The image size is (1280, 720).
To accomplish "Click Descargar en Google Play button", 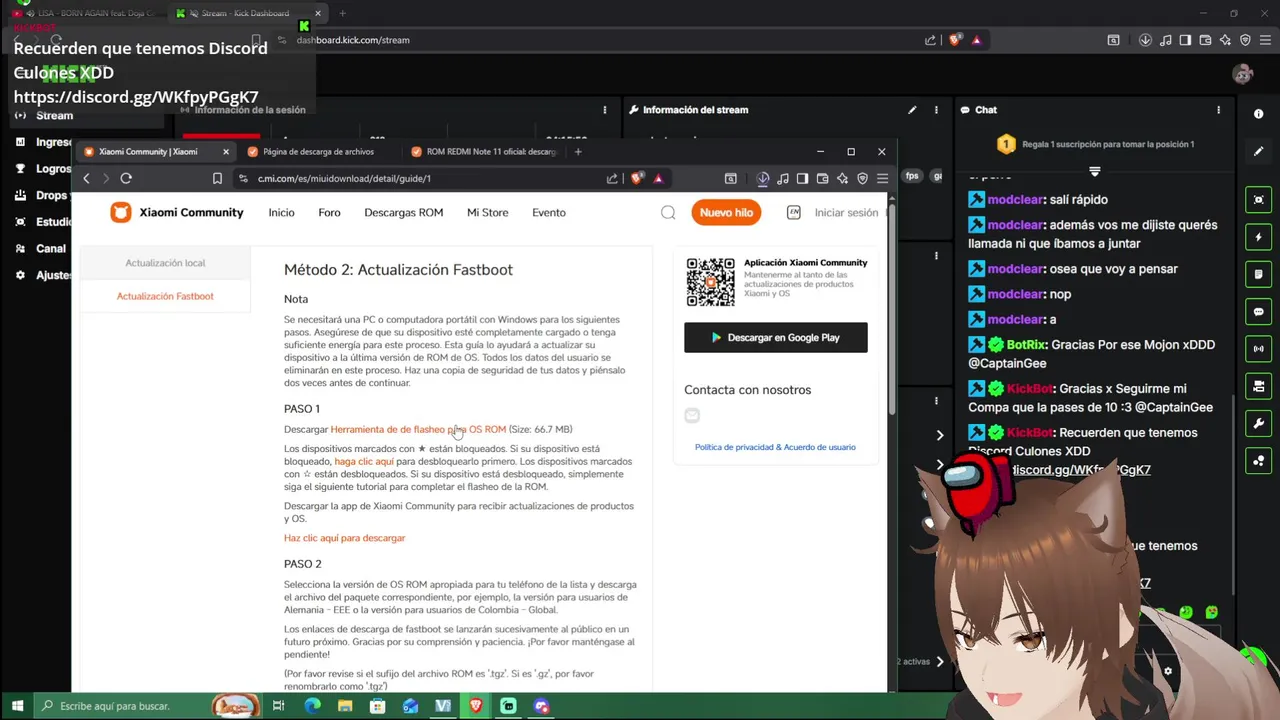I will [x=776, y=337].
